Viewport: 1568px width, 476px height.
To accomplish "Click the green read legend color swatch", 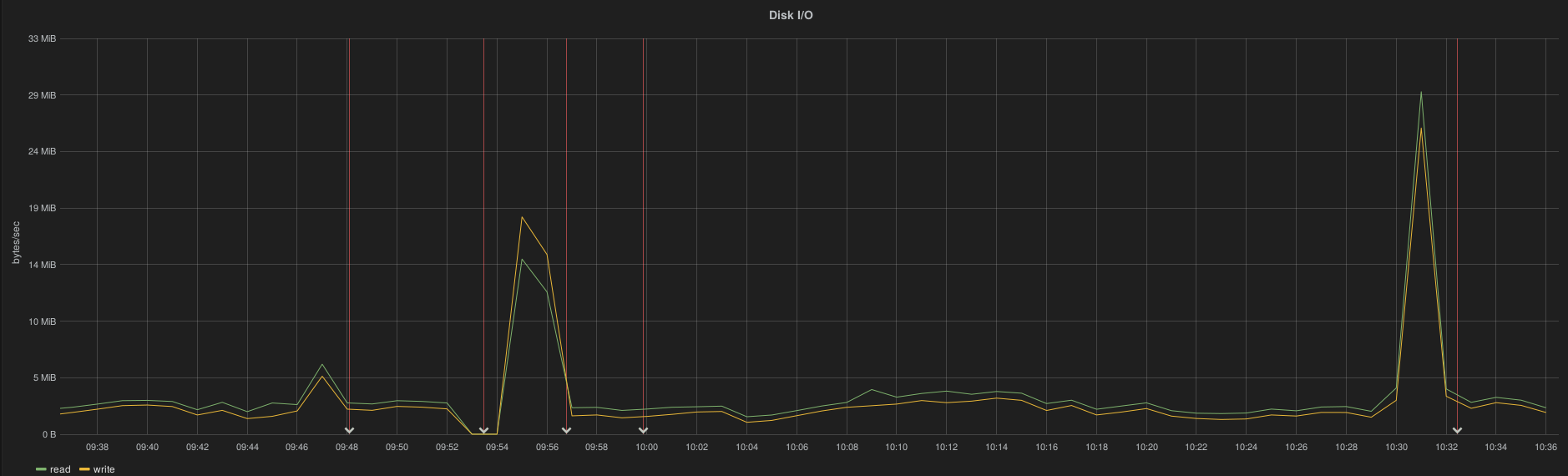I will 41,469.
